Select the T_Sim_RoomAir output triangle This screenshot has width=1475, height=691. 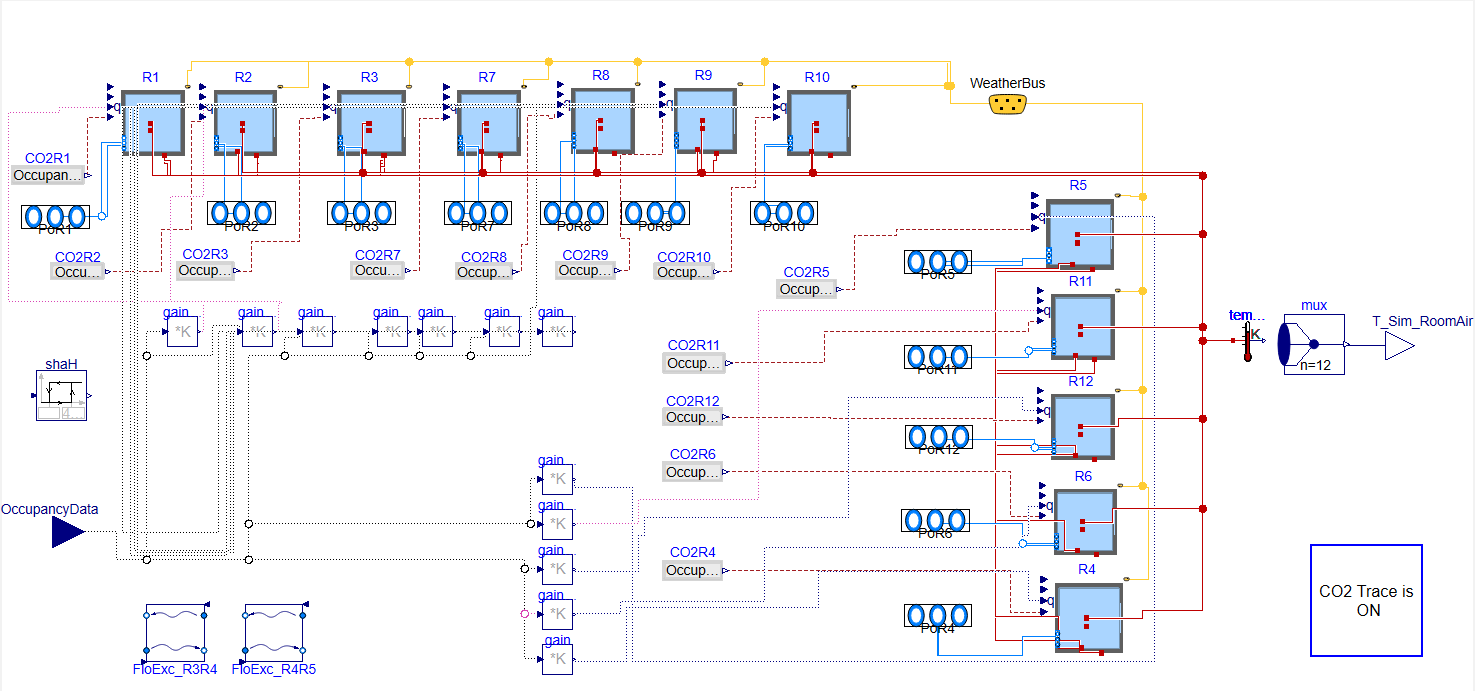click(x=1400, y=345)
